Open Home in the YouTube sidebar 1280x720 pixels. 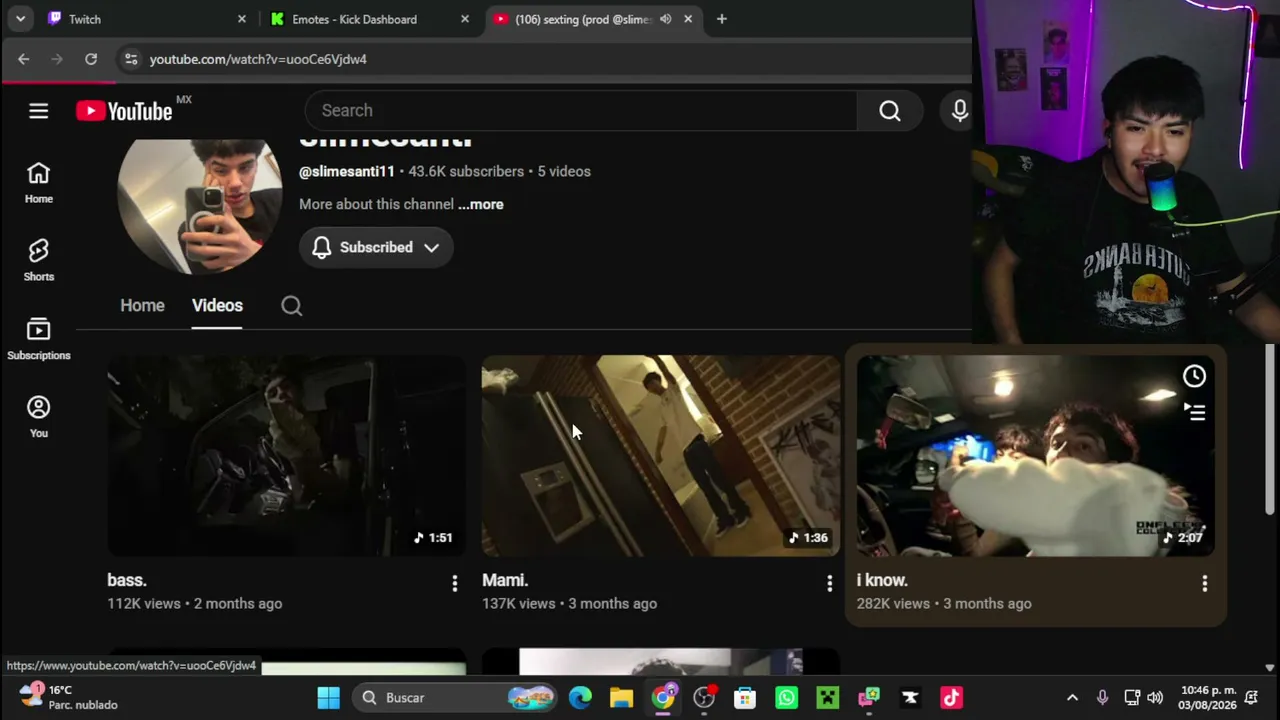pyautogui.click(x=38, y=183)
